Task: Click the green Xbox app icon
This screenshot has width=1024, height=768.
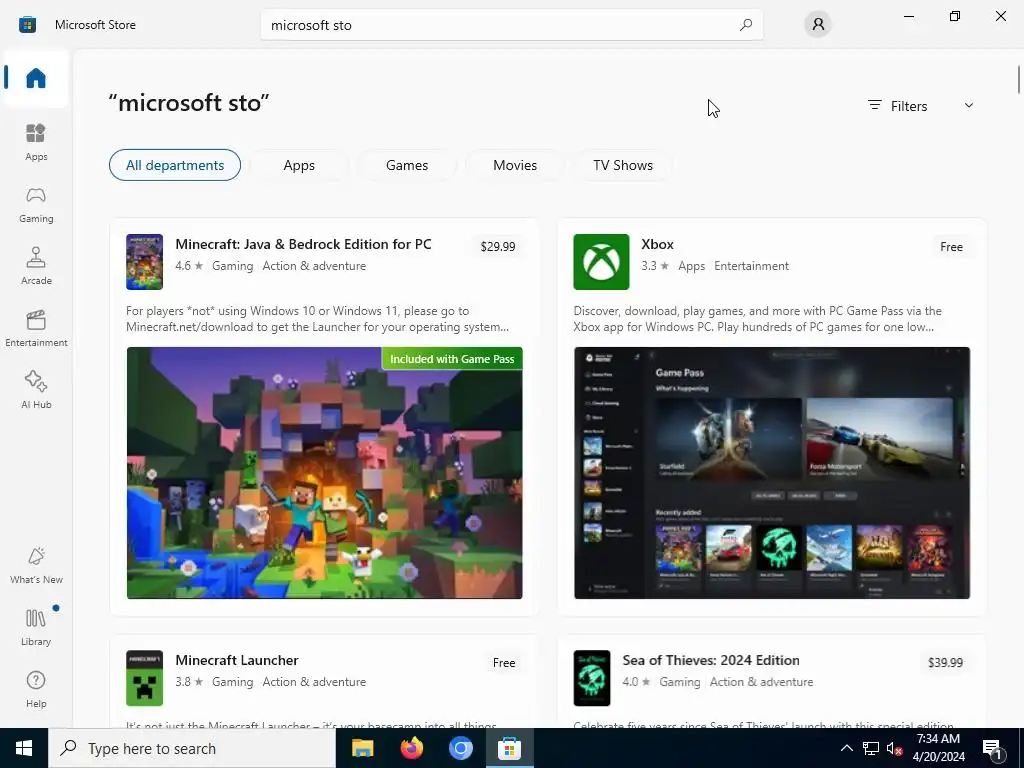Action: tap(601, 261)
